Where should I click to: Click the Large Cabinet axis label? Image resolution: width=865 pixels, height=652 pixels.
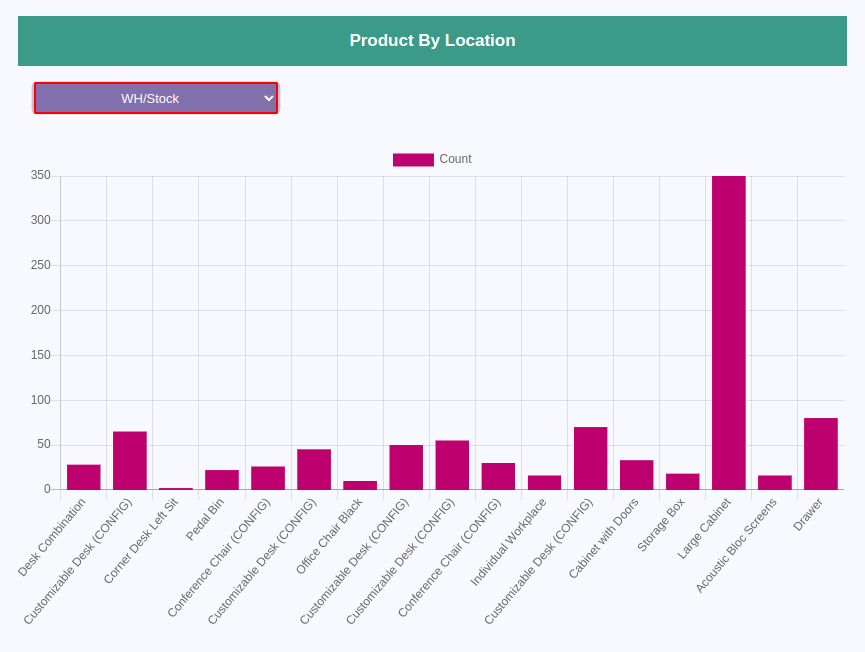pyautogui.click(x=703, y=528)
